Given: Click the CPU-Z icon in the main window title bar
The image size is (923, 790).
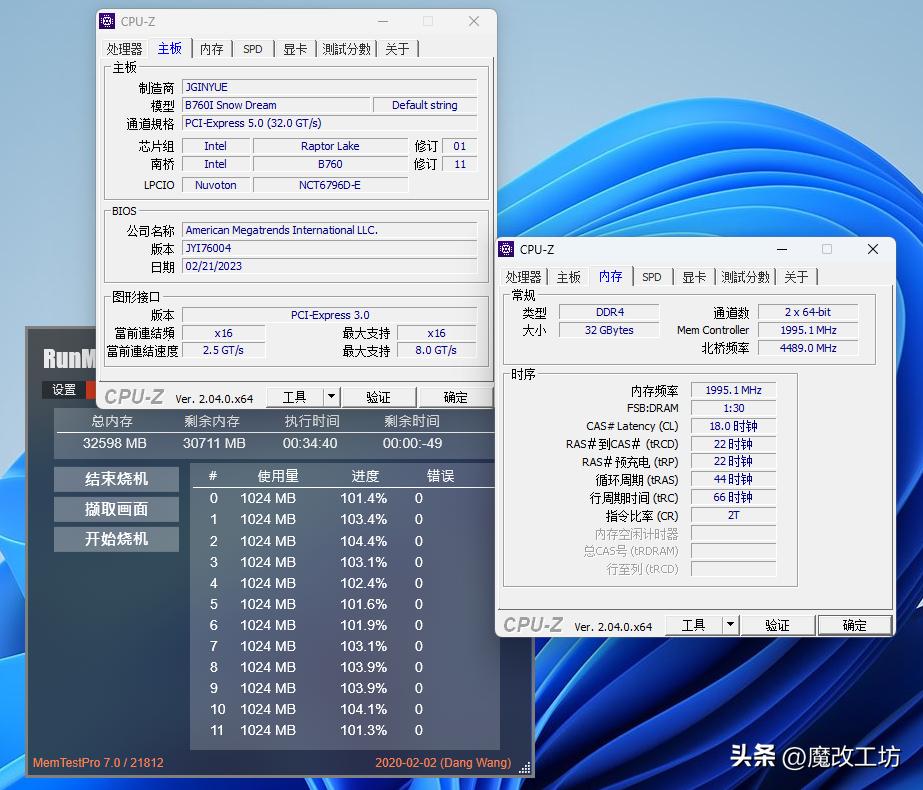Looking at the screenshot, I should 106,20.
